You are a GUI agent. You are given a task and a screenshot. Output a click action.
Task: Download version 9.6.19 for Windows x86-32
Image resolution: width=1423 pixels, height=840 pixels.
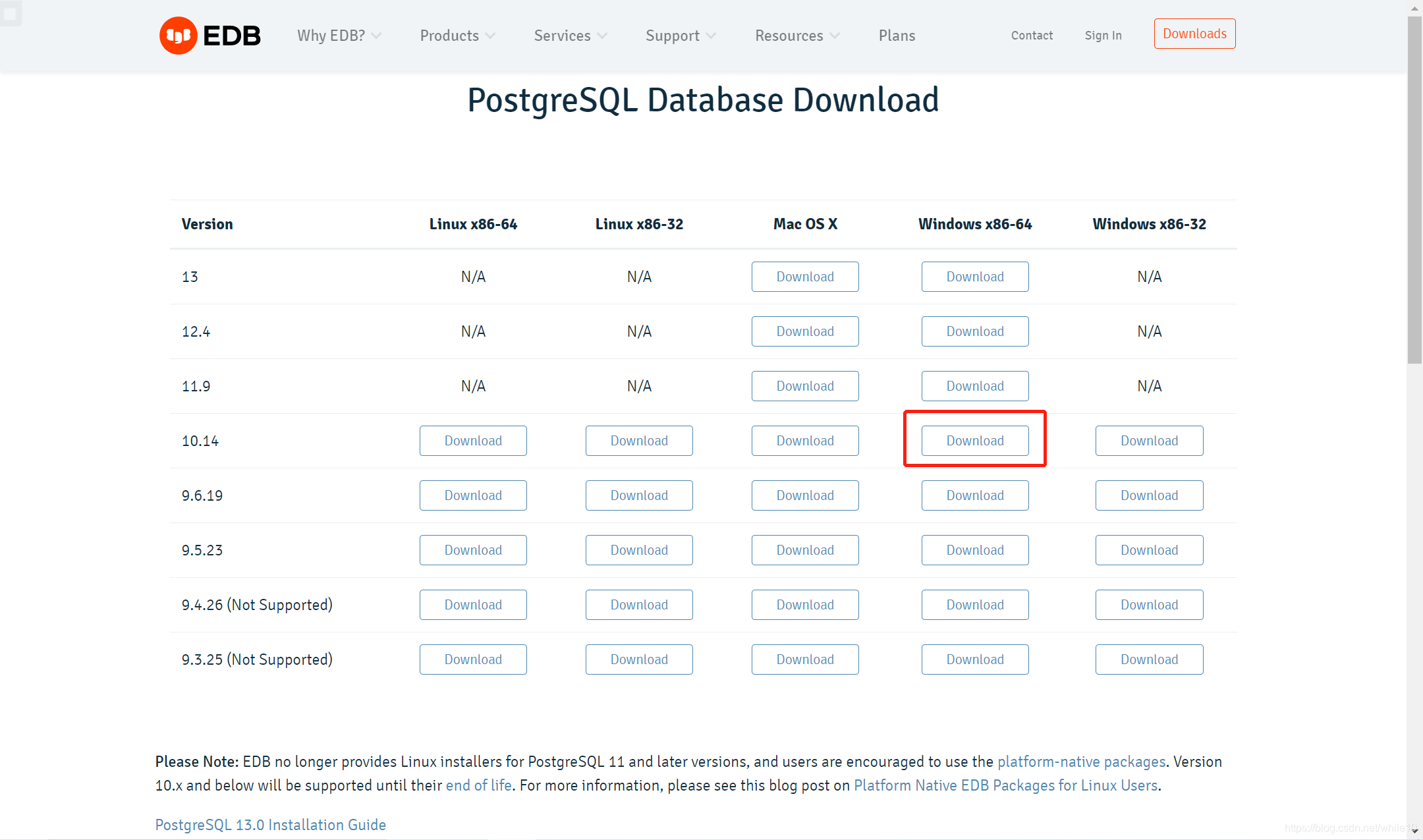click(1150, 495)
